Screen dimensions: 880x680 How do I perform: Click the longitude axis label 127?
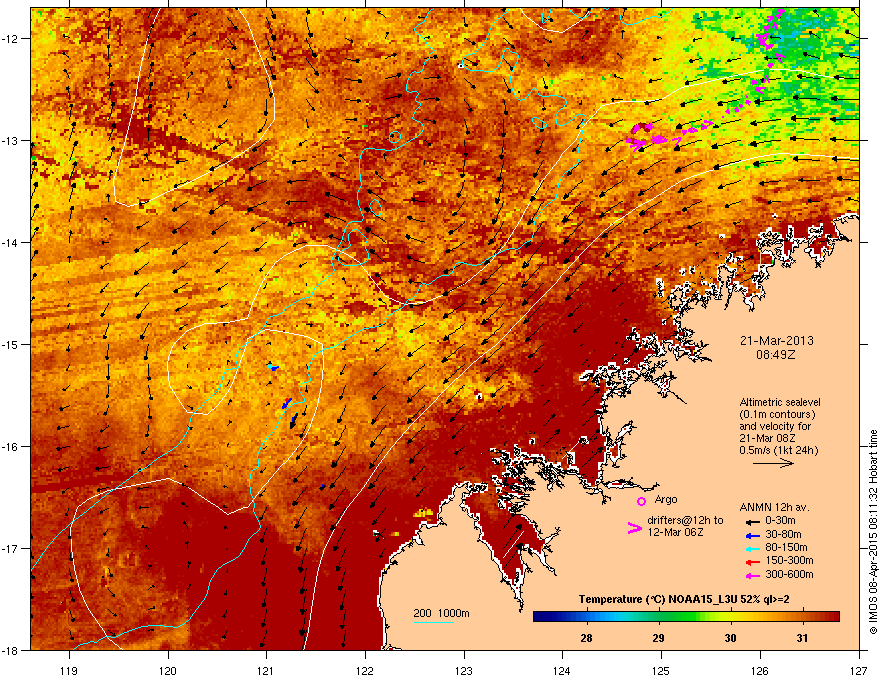[x=859, y=670]
